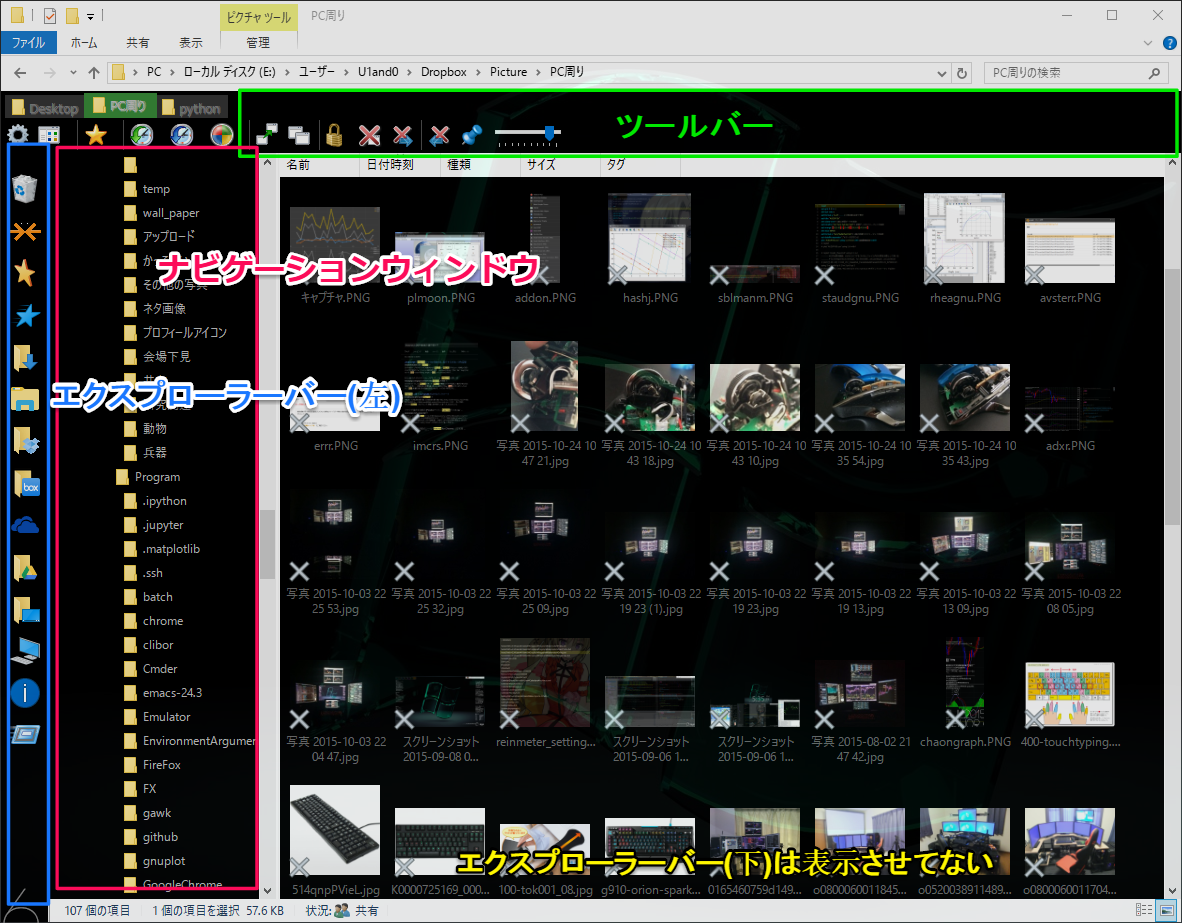Click the clone tab to new window icon
1182x923 pixels.
point(267,135)
